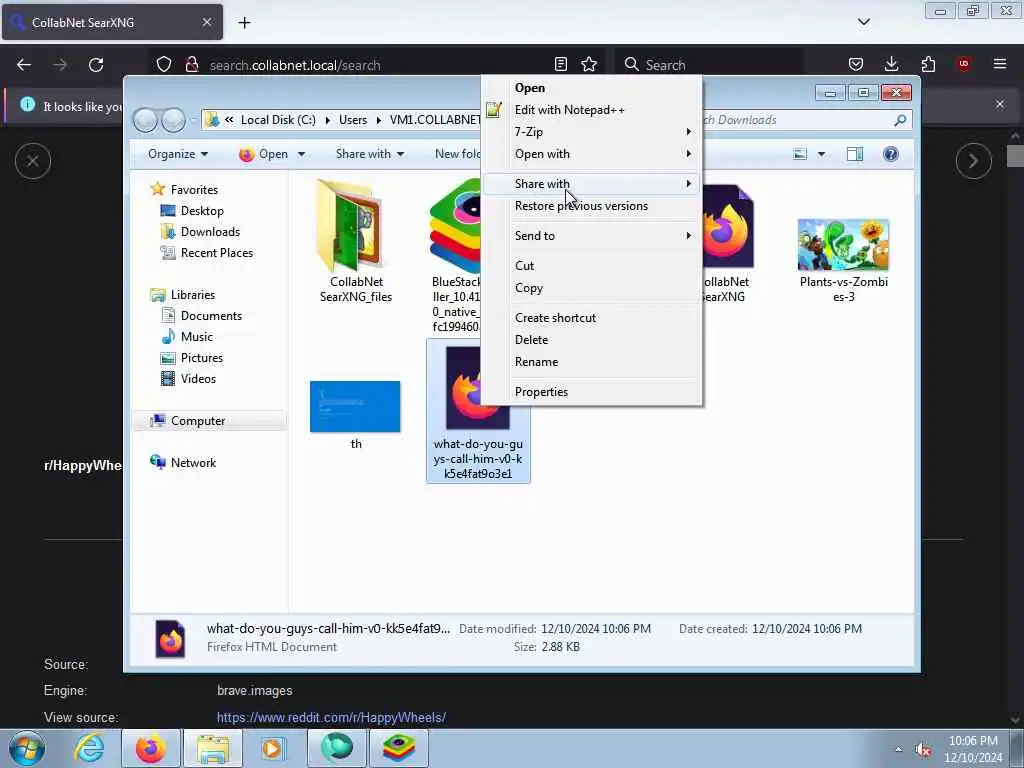Open Firefox hamburger menu

(999, 64)
